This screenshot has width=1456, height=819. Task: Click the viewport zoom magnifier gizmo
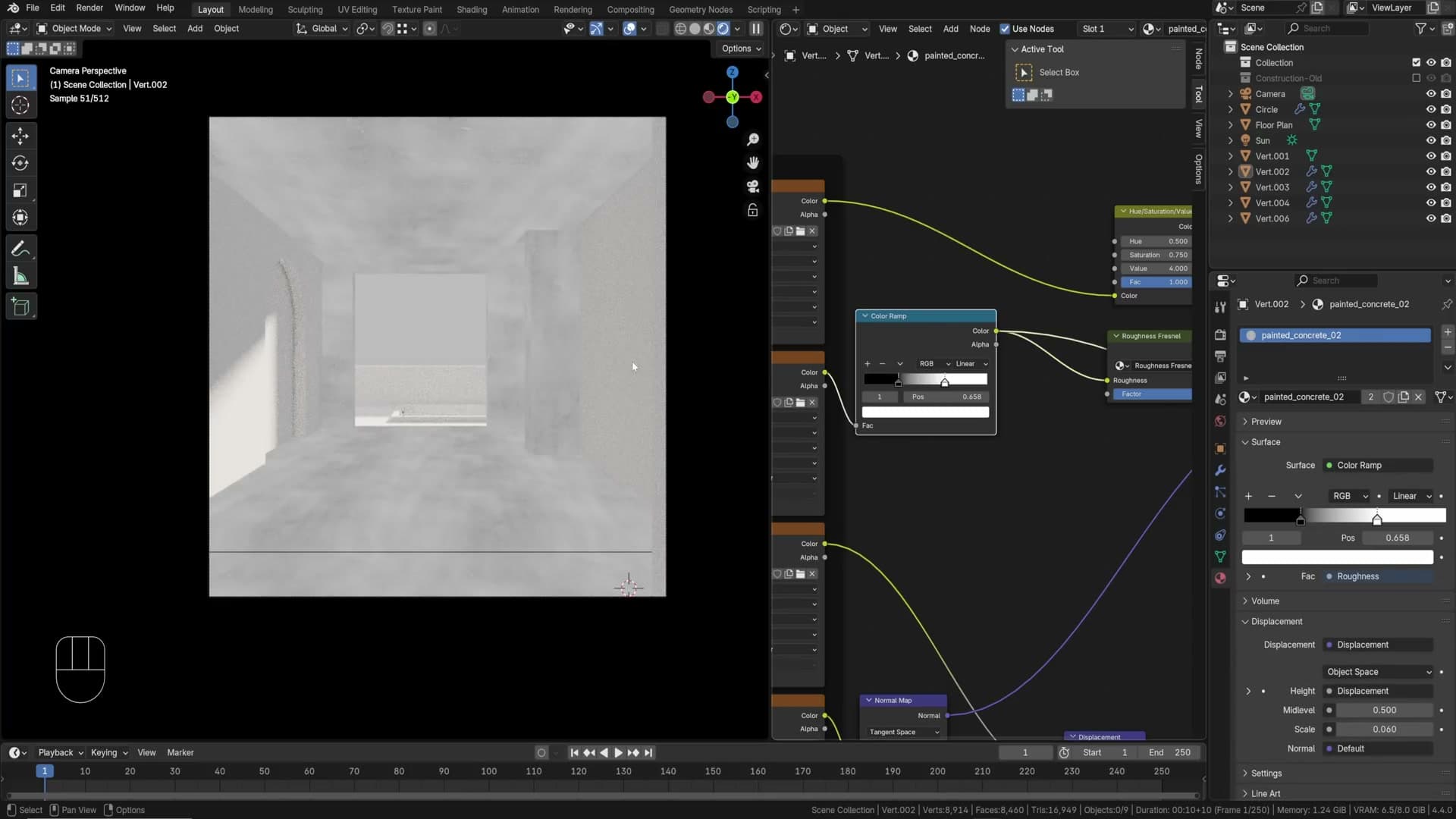coord(752,140)
